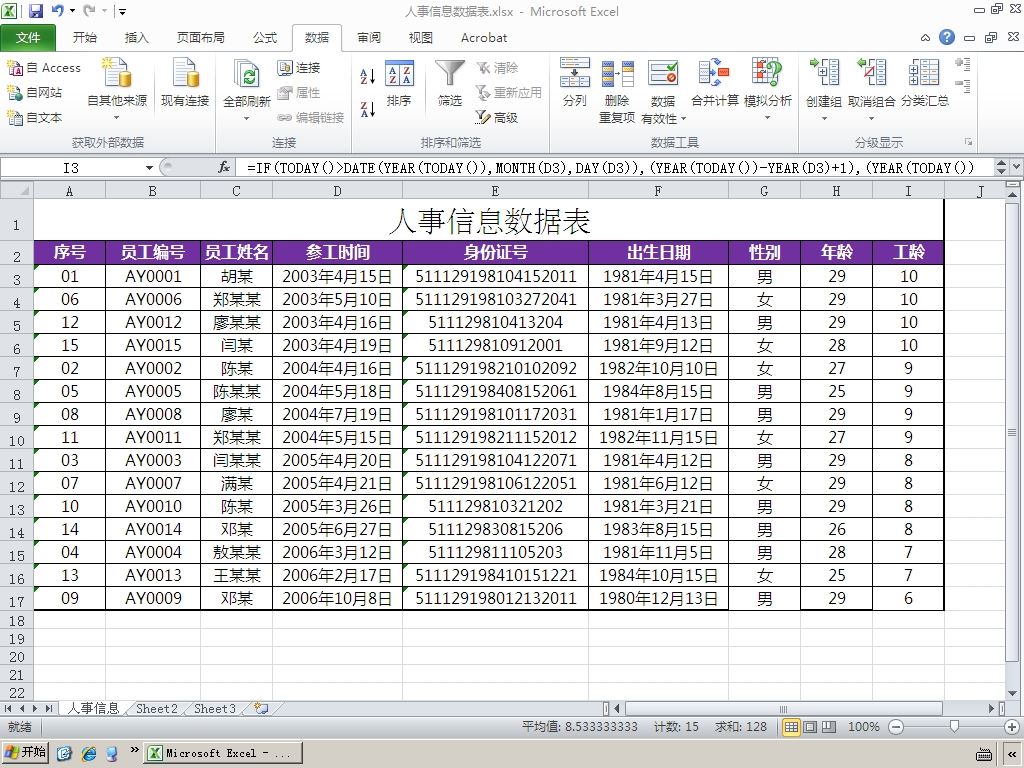The width and height of the screenshot is (1024, 768).
Task: Select column E header
Action: point(495,191)
